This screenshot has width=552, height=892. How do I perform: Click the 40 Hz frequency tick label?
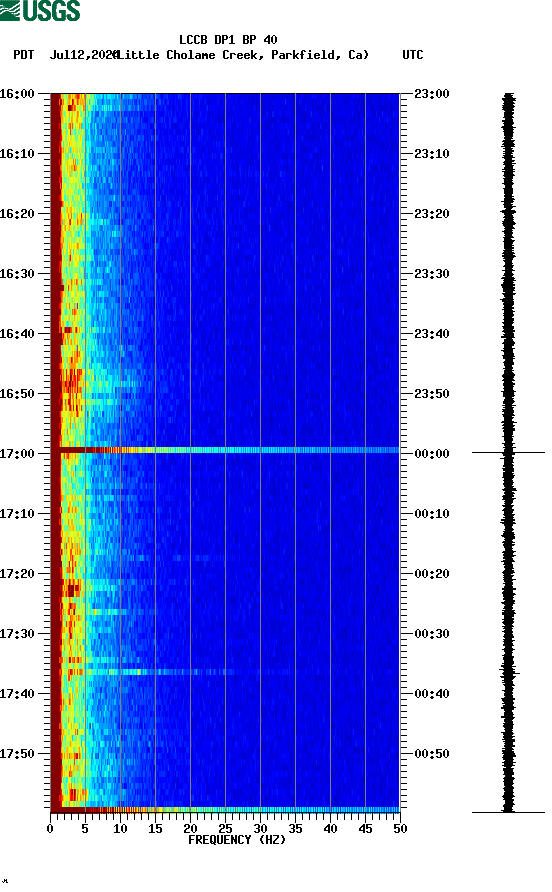click(330, 829)
